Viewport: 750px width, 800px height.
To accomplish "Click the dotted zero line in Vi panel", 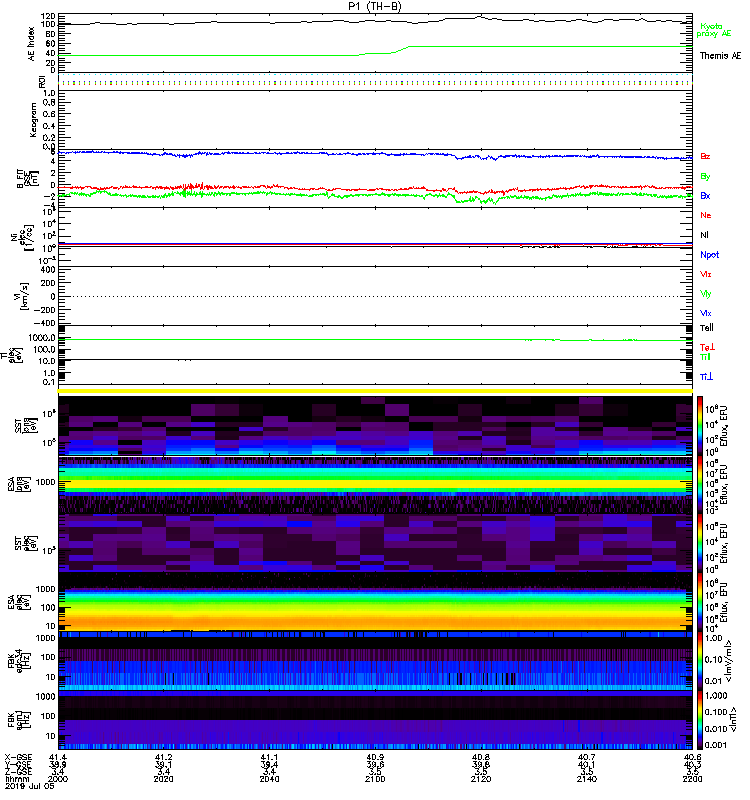I will pos(376,296).
